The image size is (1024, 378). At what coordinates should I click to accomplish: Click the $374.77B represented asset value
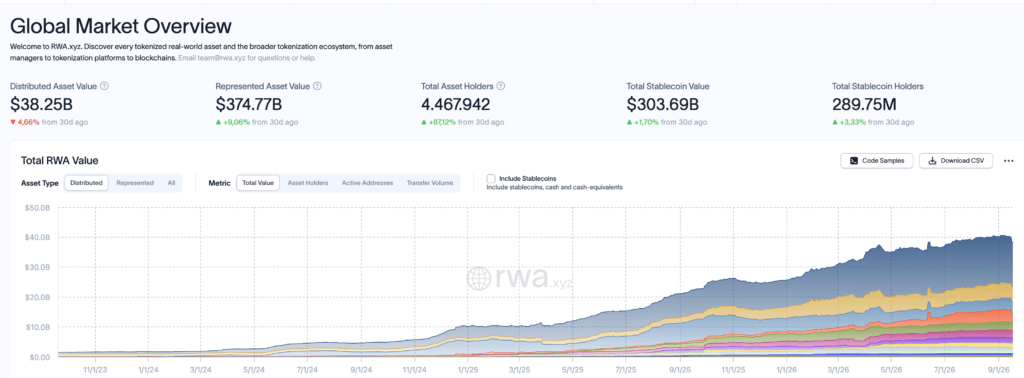click(249, 104)
